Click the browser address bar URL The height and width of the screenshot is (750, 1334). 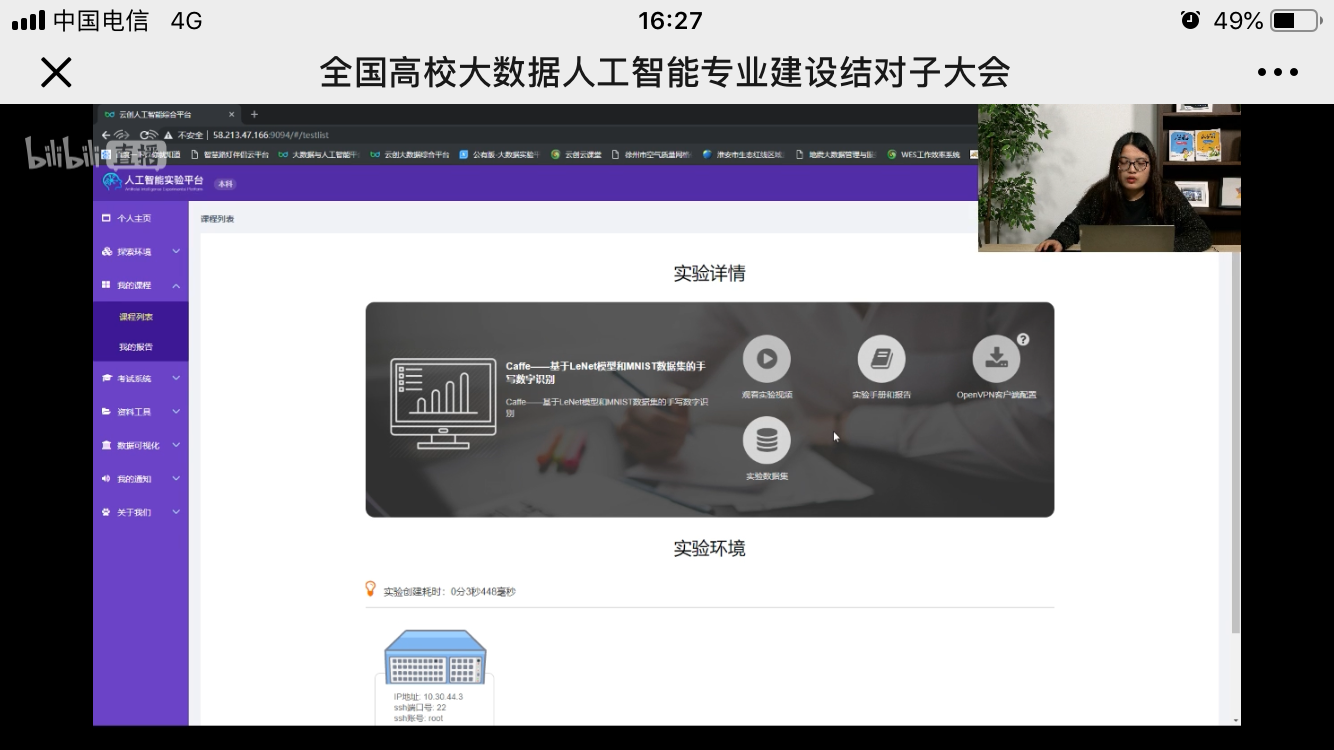[x=270, y=135]
